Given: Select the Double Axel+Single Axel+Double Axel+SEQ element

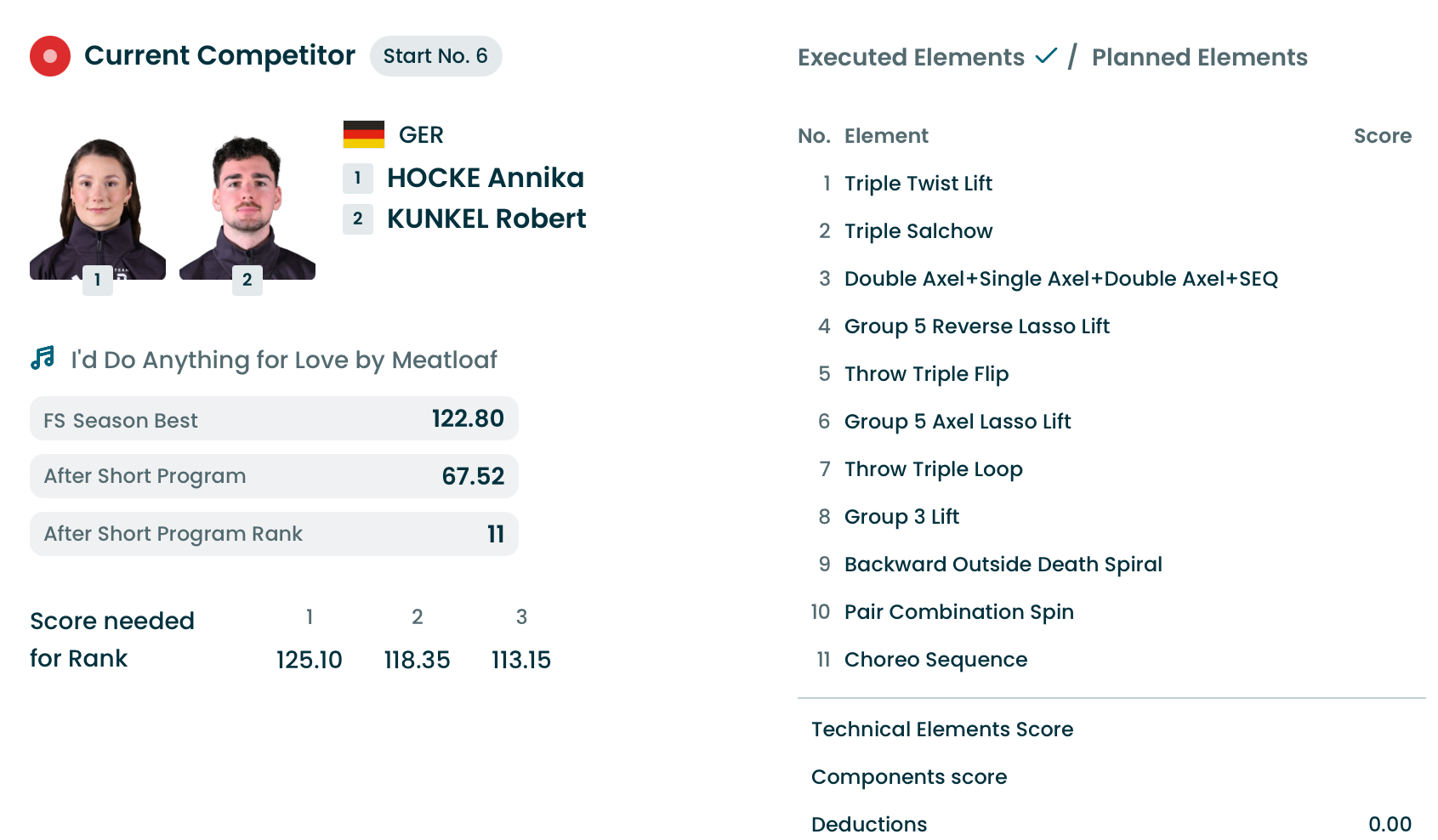Looking at the screenshot, I should pos(1061,279).
